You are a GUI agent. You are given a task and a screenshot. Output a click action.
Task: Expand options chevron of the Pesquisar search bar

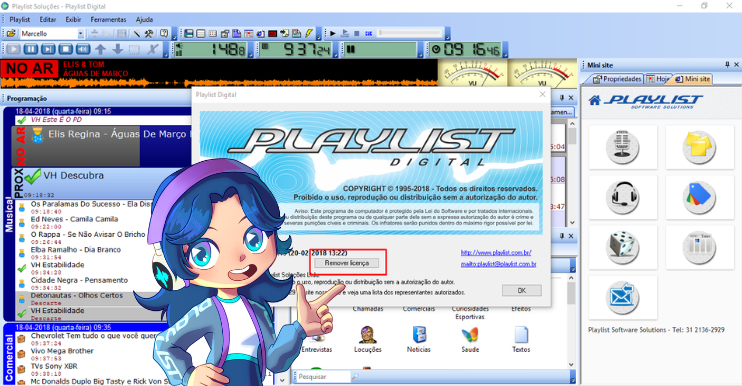pyautogui.click(x=573, y=377)
